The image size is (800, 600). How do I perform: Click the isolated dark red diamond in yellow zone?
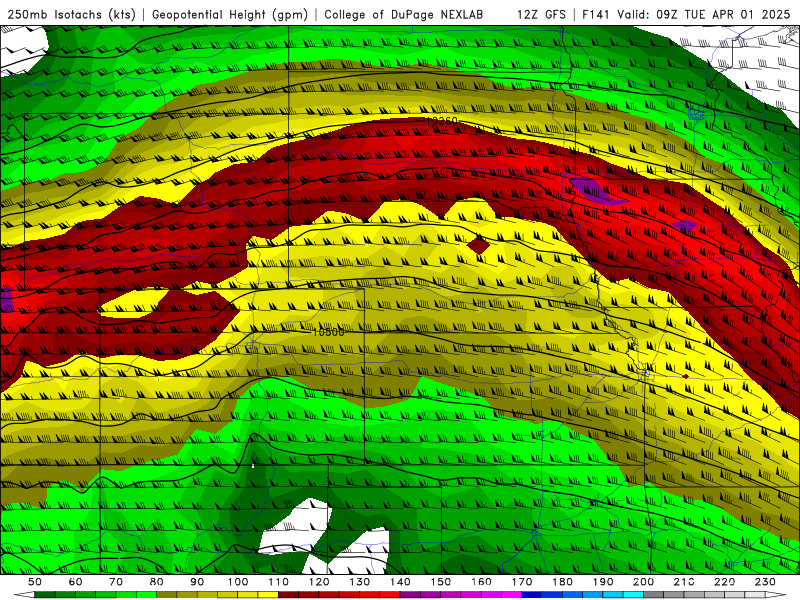tap(478, 245)
